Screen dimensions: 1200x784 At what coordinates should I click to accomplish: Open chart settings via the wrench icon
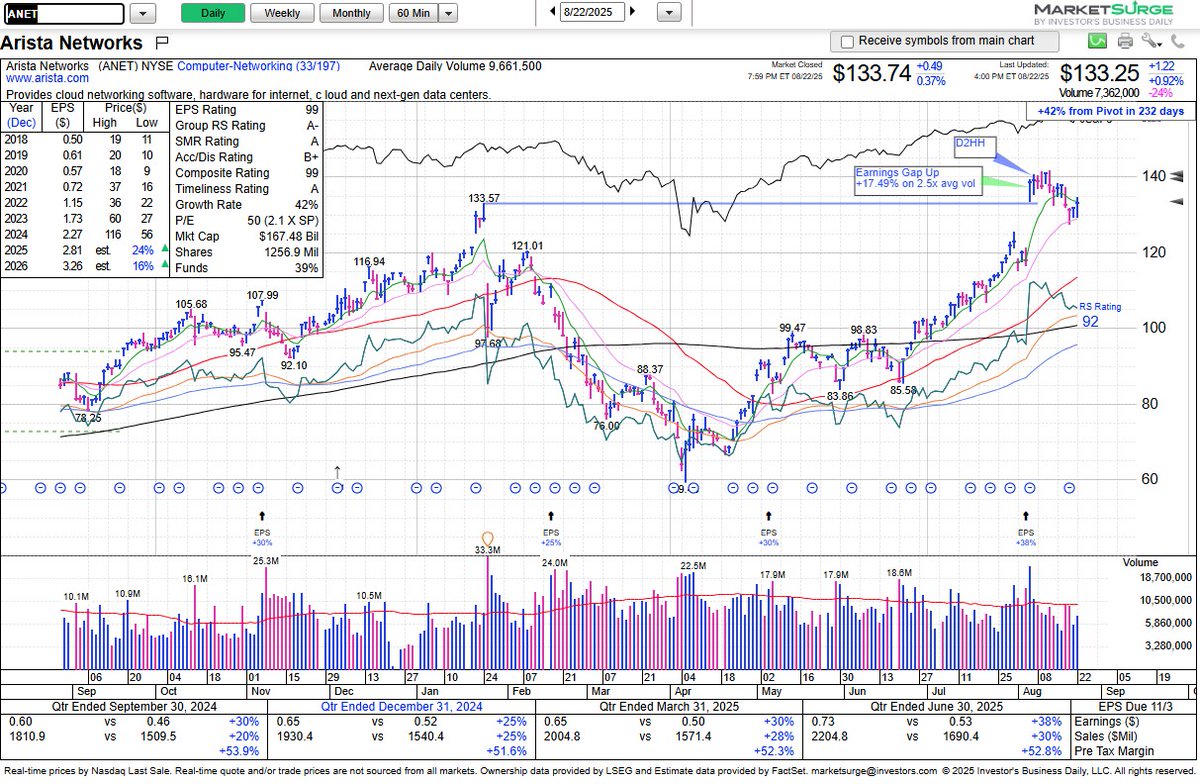tap(1148, 41)
